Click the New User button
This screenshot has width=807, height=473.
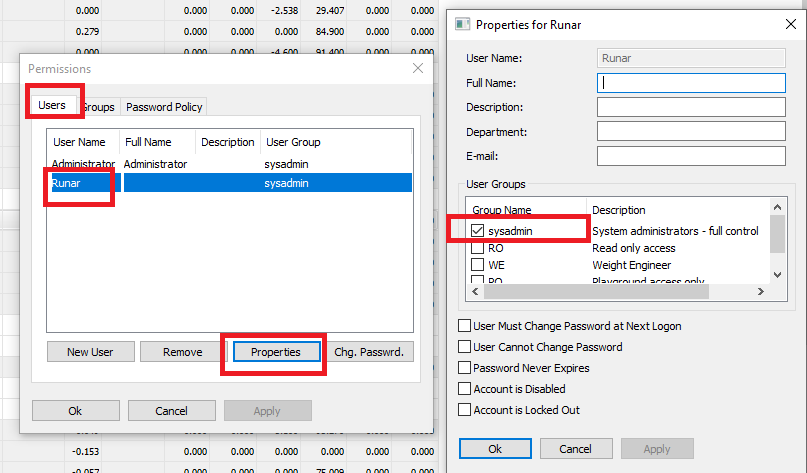tap(90, 352)
